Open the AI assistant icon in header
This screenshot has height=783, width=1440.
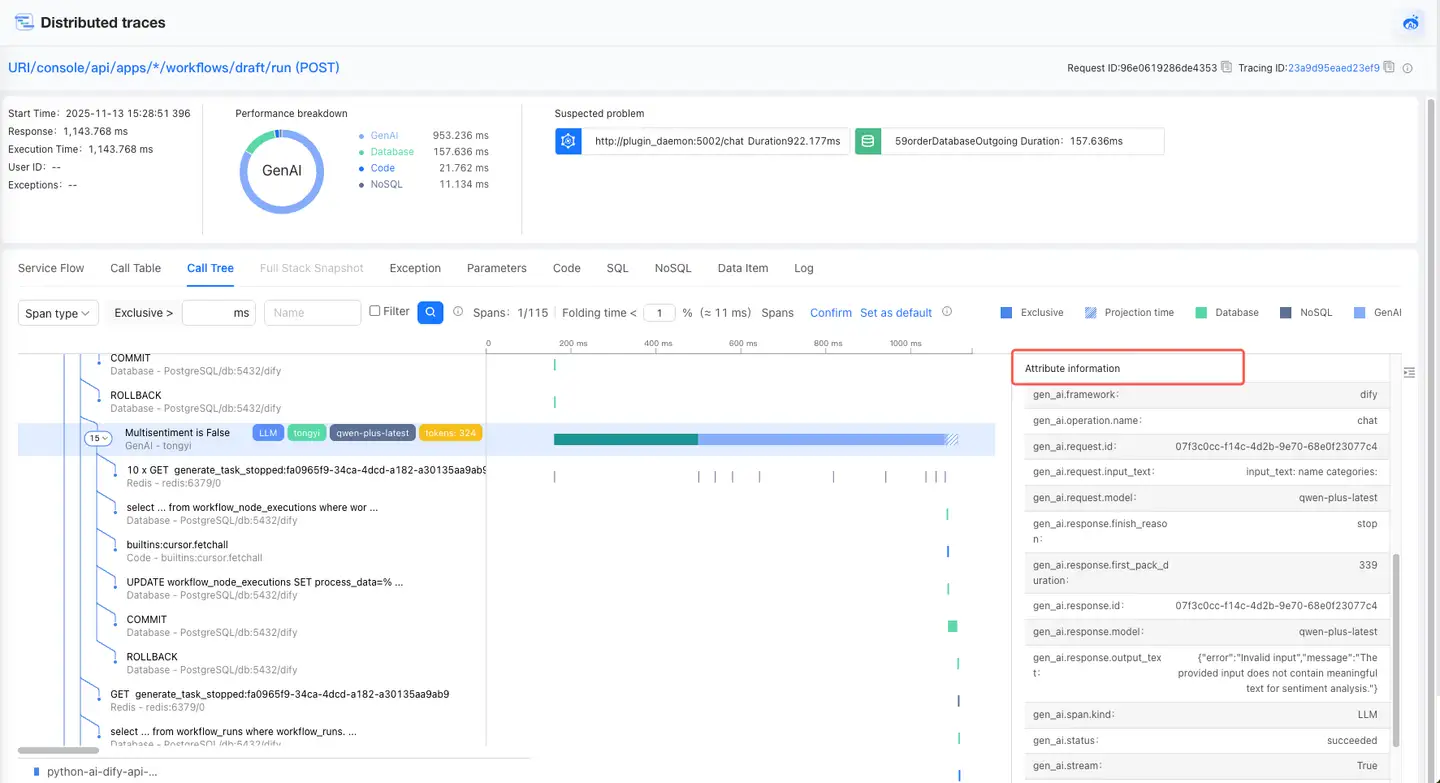point(1411,23)
